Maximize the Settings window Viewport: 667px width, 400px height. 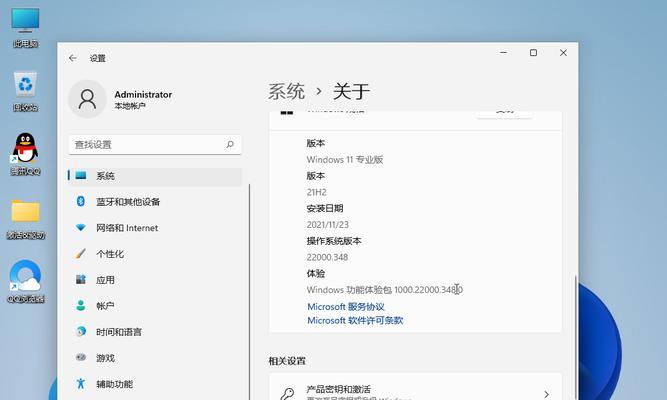tap(533, 52)
